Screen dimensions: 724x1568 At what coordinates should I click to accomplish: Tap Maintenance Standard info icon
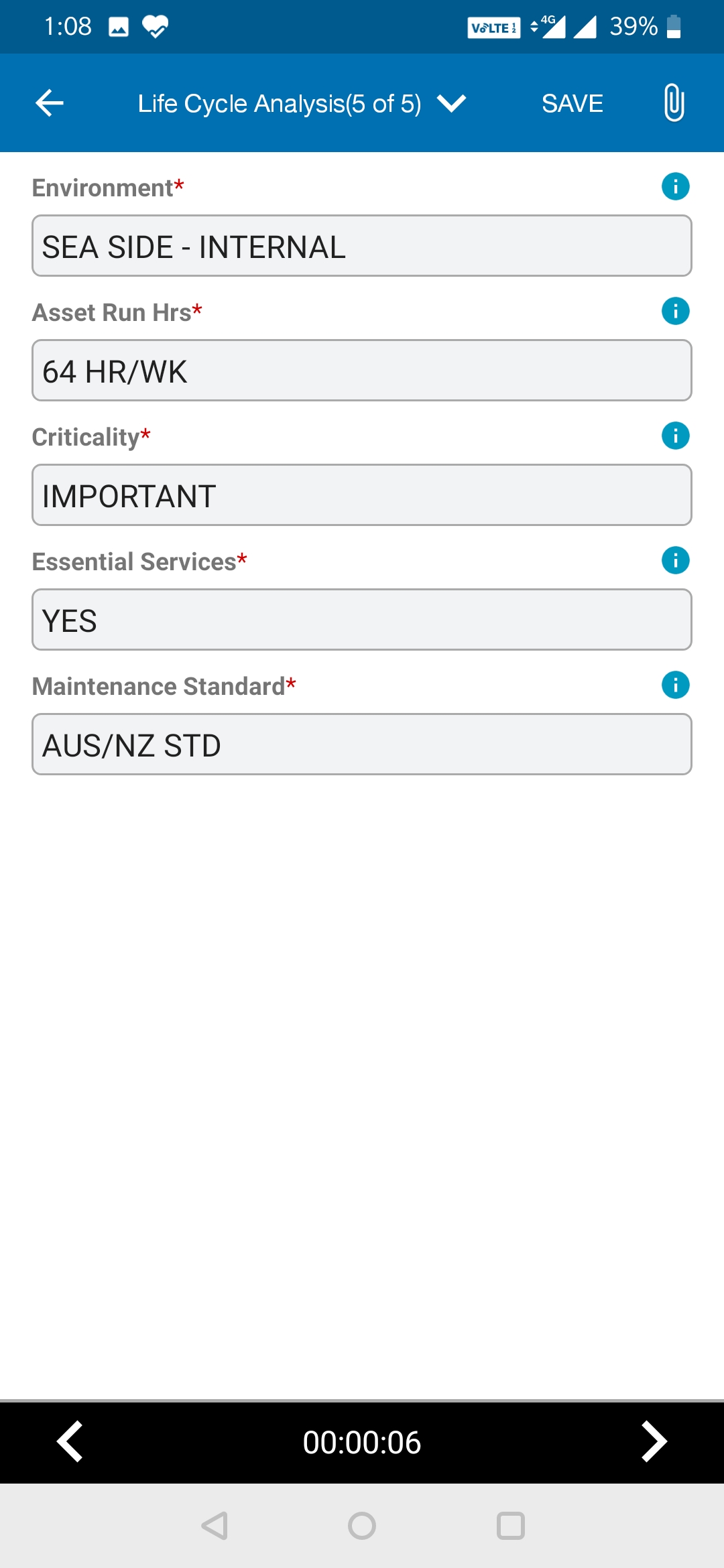click(x=676, y=685)
